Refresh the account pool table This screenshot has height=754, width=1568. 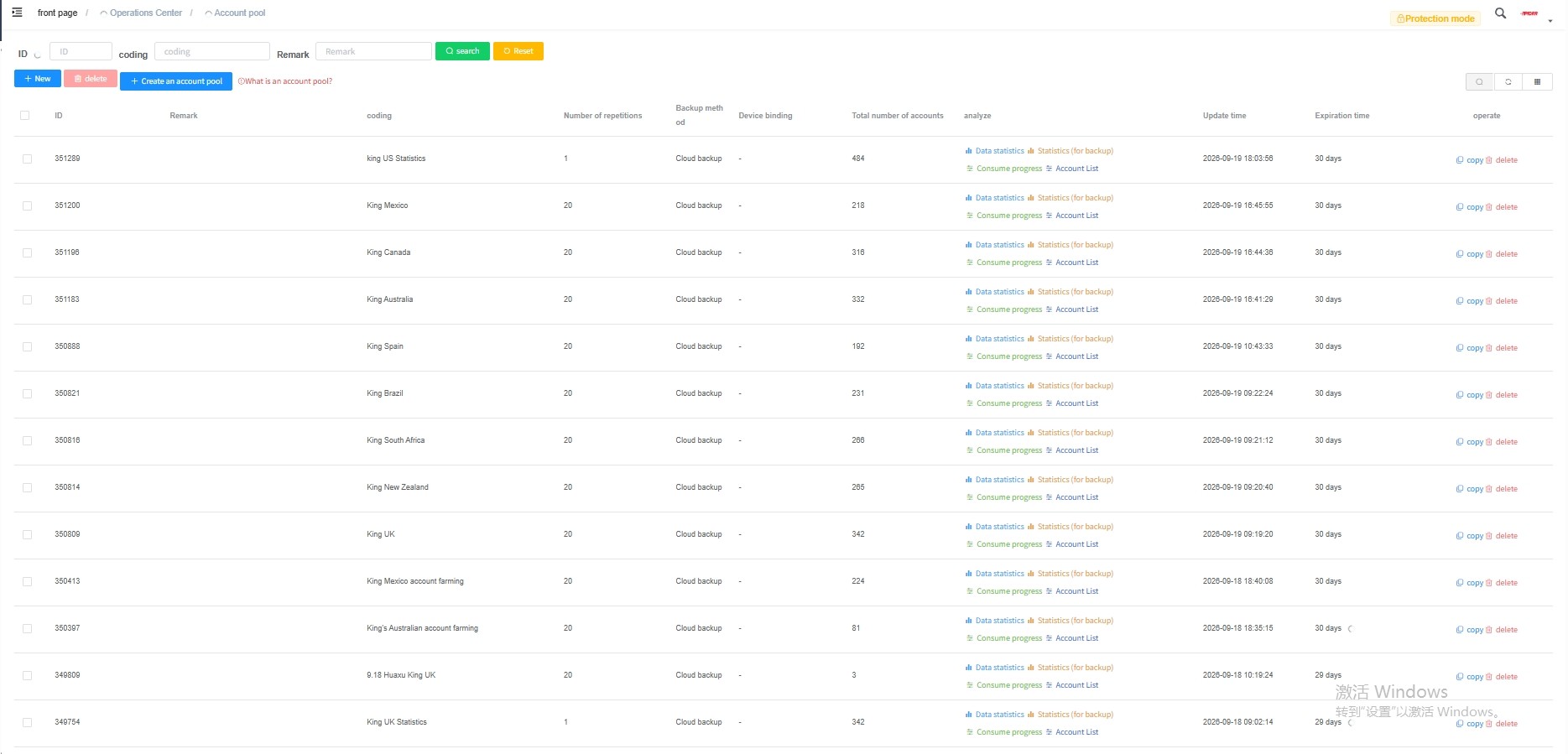(x=1508, y=82)
